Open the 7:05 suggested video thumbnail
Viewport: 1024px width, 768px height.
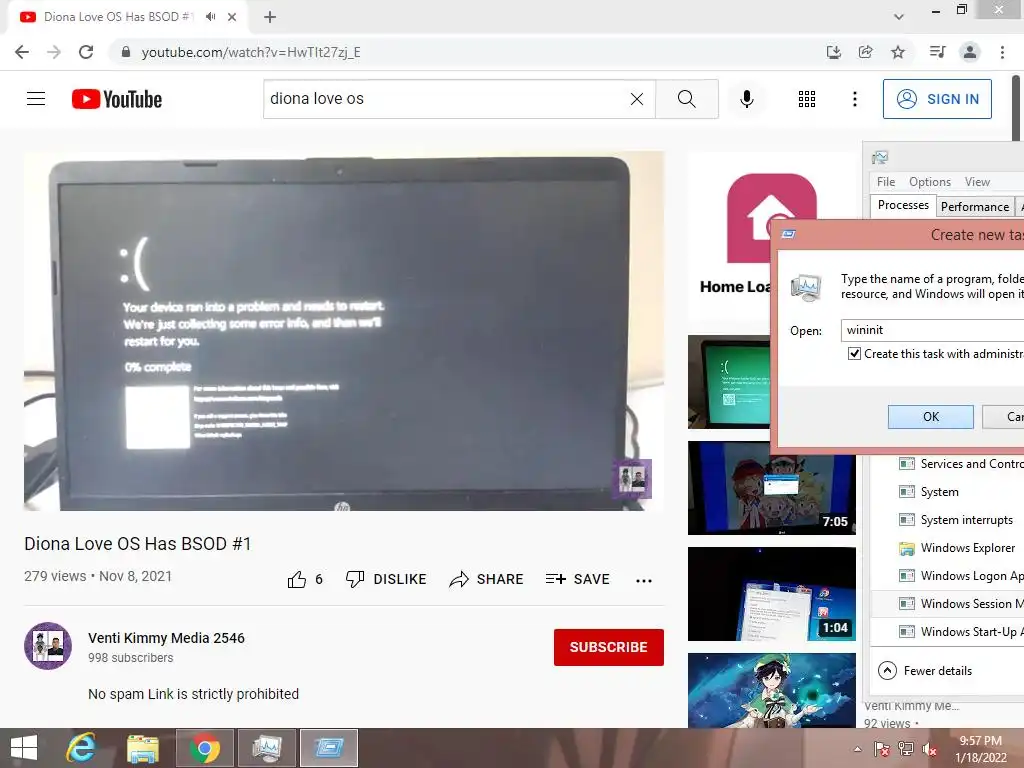click(x=771, y=488)
